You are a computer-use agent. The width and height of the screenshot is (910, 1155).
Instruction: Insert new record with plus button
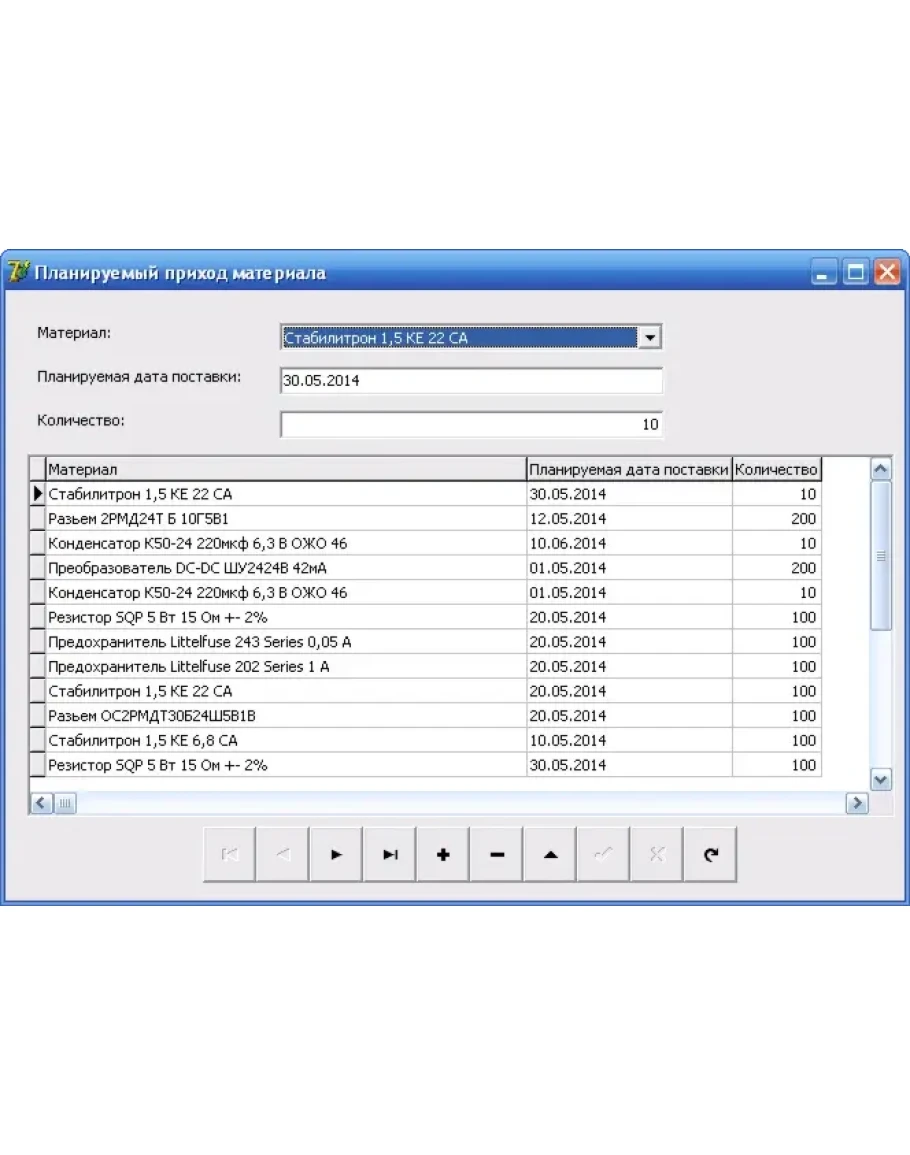pyautogui.click(x=443, y=854)
